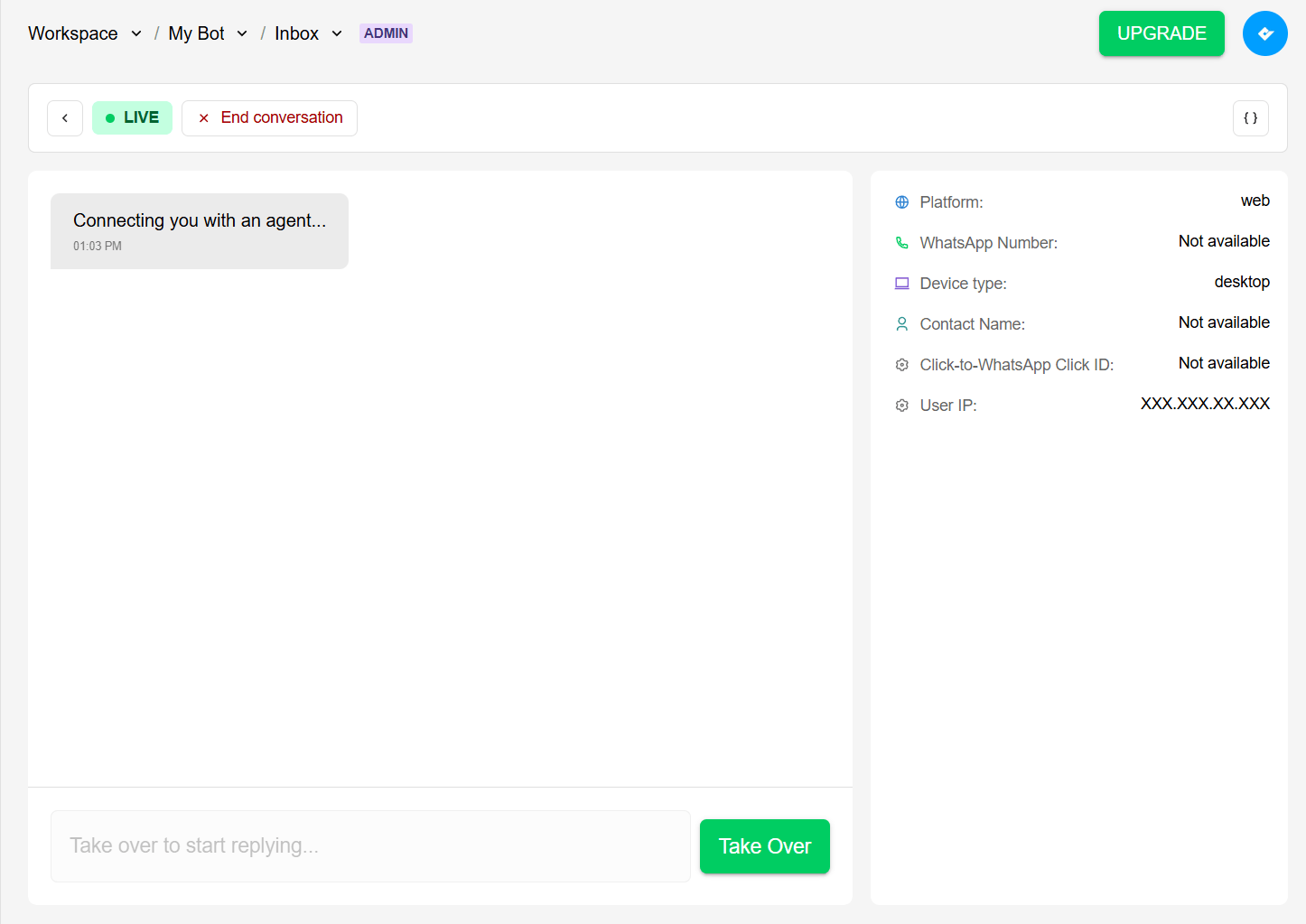Click the back arrow button
Screen dimensions: 1306x924
click(65, 118)
